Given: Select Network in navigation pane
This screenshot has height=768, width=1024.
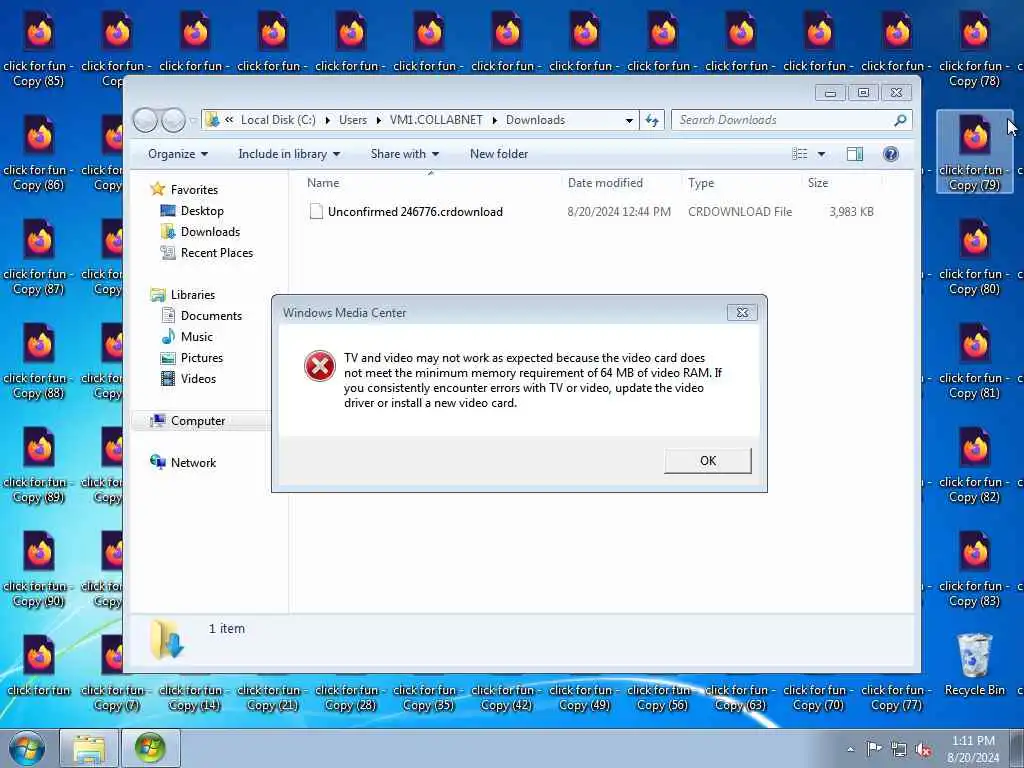Looking at the screenshot, I should [193, 462].
